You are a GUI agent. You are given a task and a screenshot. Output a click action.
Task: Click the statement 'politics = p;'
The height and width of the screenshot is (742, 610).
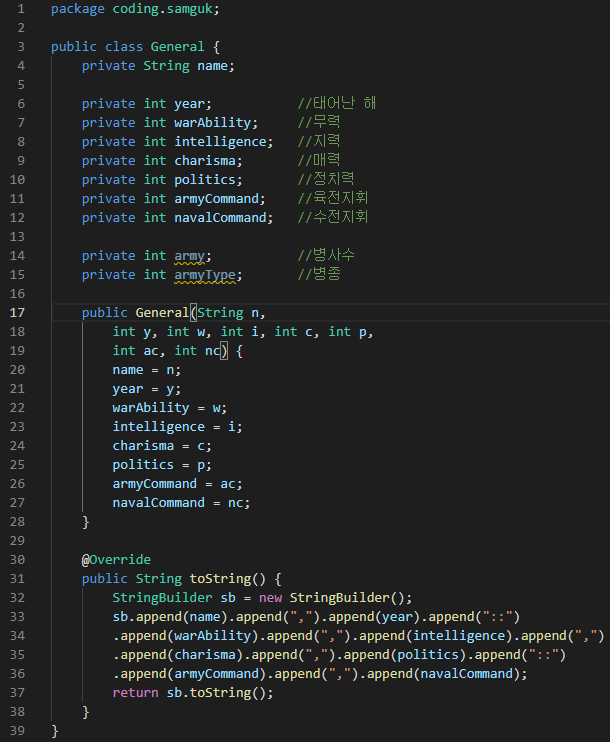point(162,465)
